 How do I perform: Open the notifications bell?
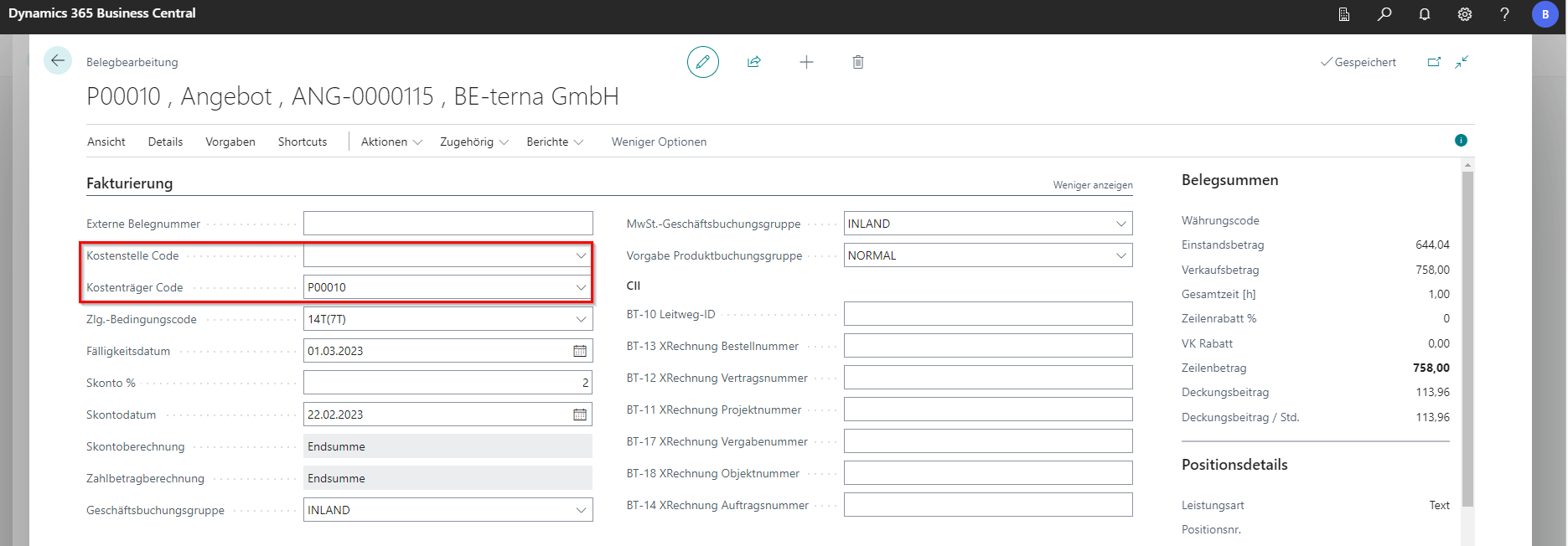coord(1425,14)
